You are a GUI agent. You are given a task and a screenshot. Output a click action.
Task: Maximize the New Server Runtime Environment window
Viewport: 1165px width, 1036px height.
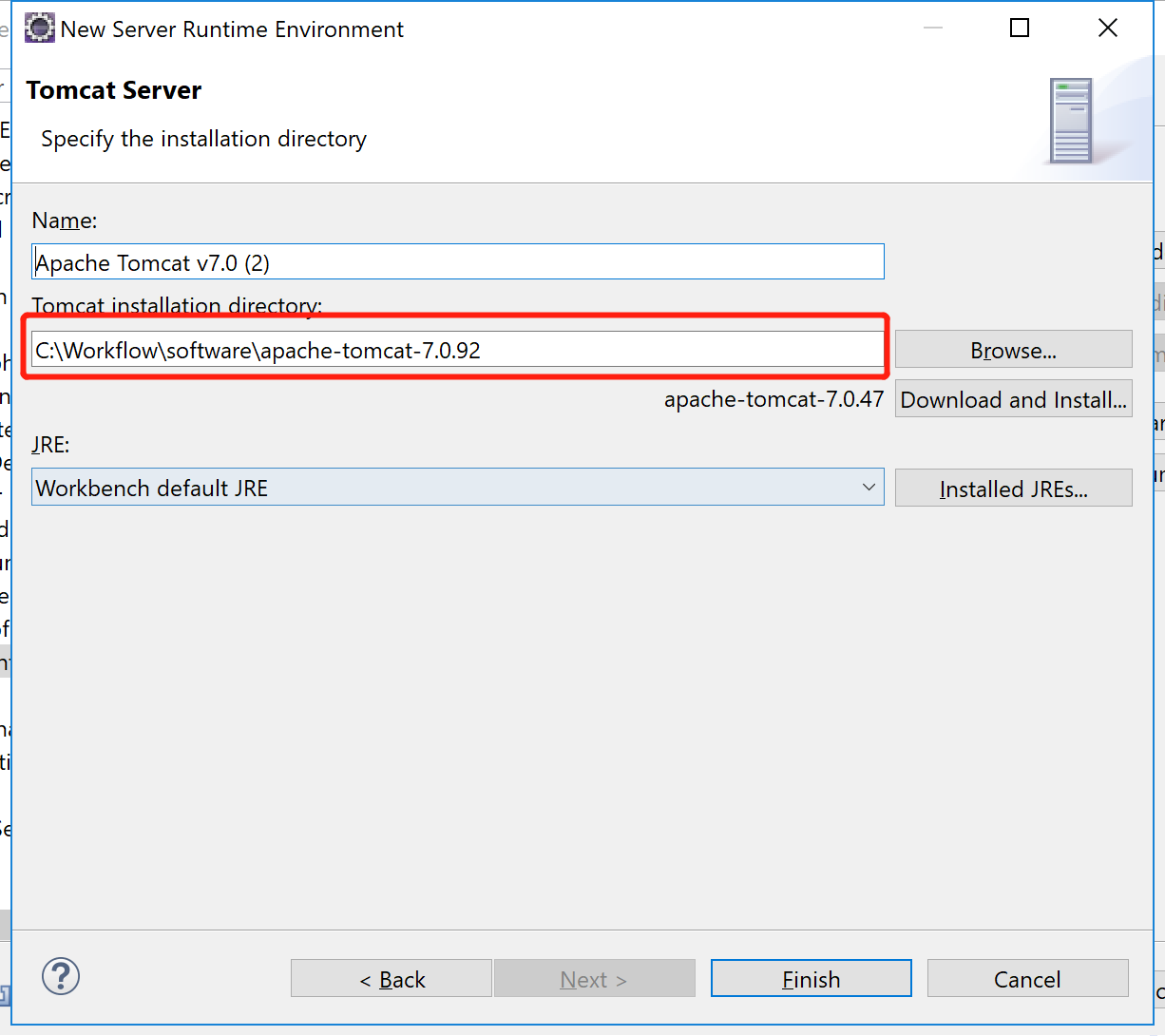[1020, 29]
